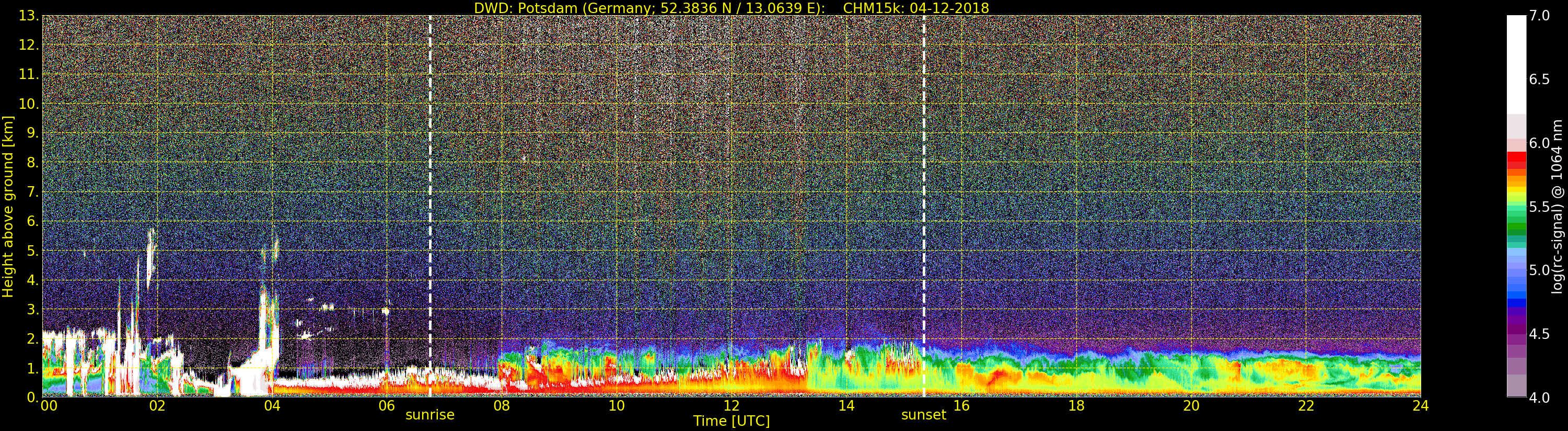Image resolution: width=1568 pixels, height=431 pixels.
Task: Select the "Height above ground [km]" axis label
Action: (8, 207)
